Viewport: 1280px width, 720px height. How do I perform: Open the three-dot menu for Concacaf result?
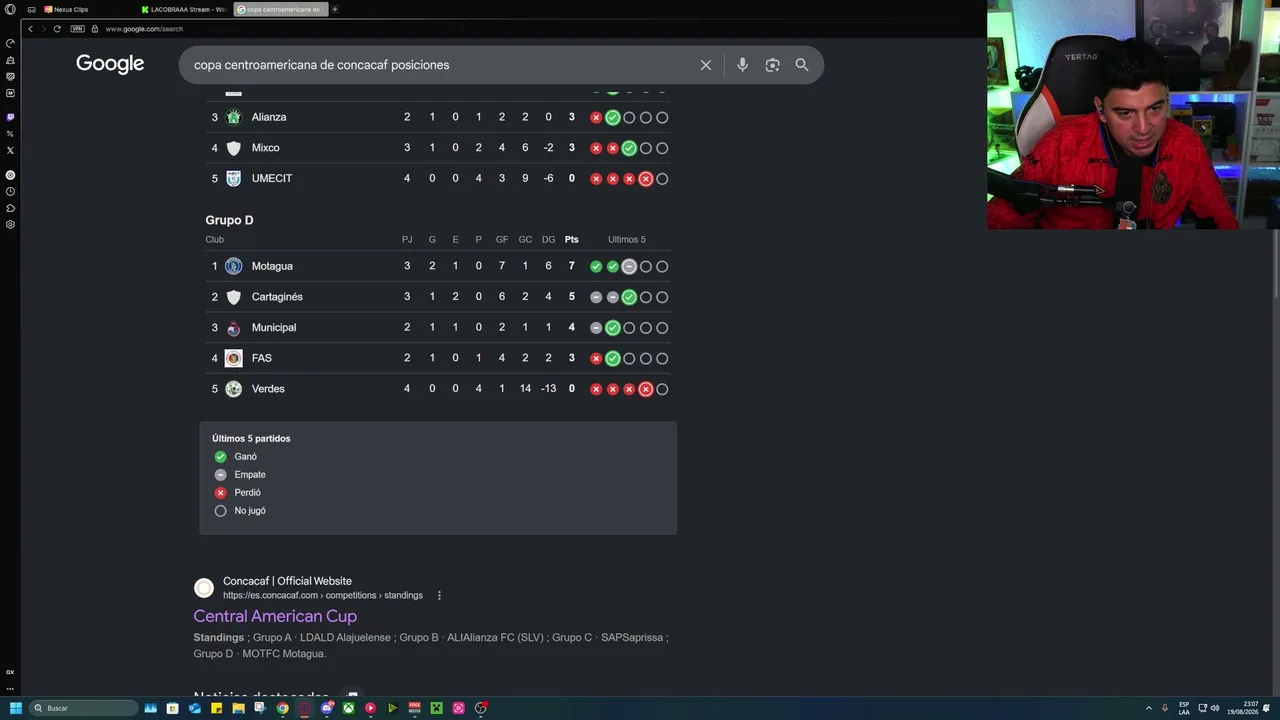(x=439, y=596)
